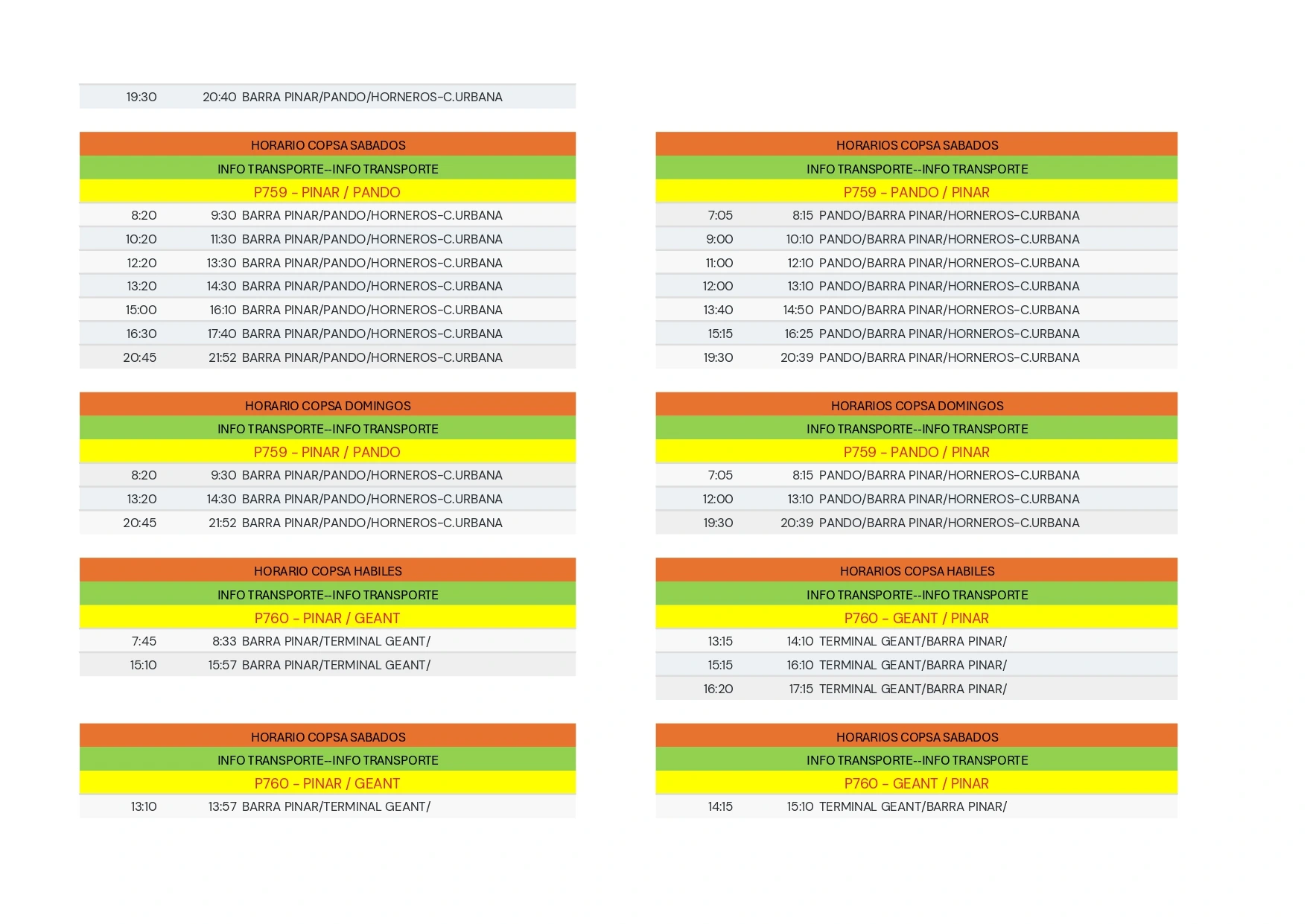Click route text in the 15:00 row
Image resolution: width=1307 pixels, height=924 pixels.
[372, 310]
